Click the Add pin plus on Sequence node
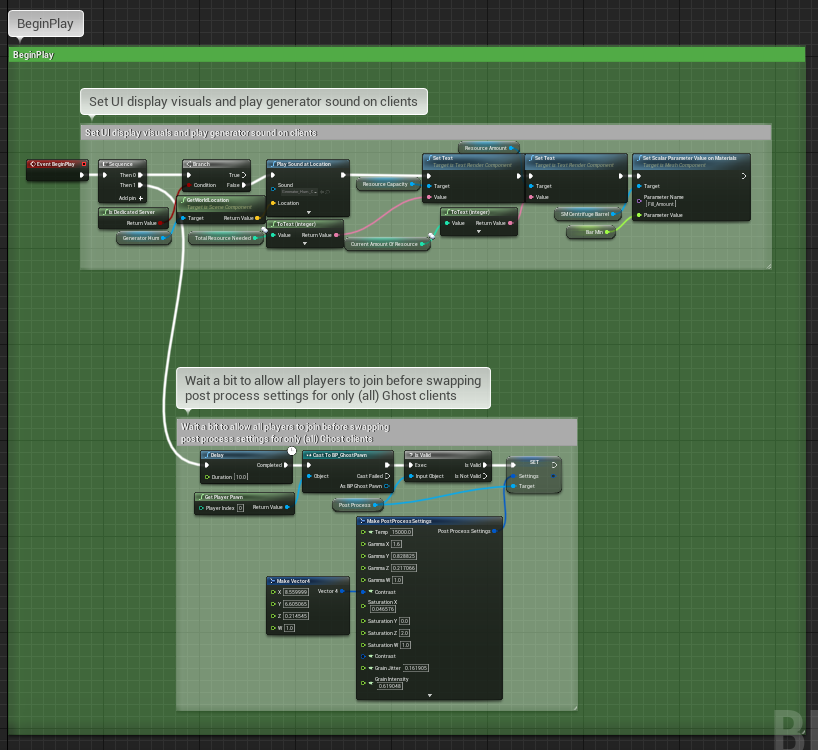The image size is (818, 750). pyautogui.click(x=142, y=198)
